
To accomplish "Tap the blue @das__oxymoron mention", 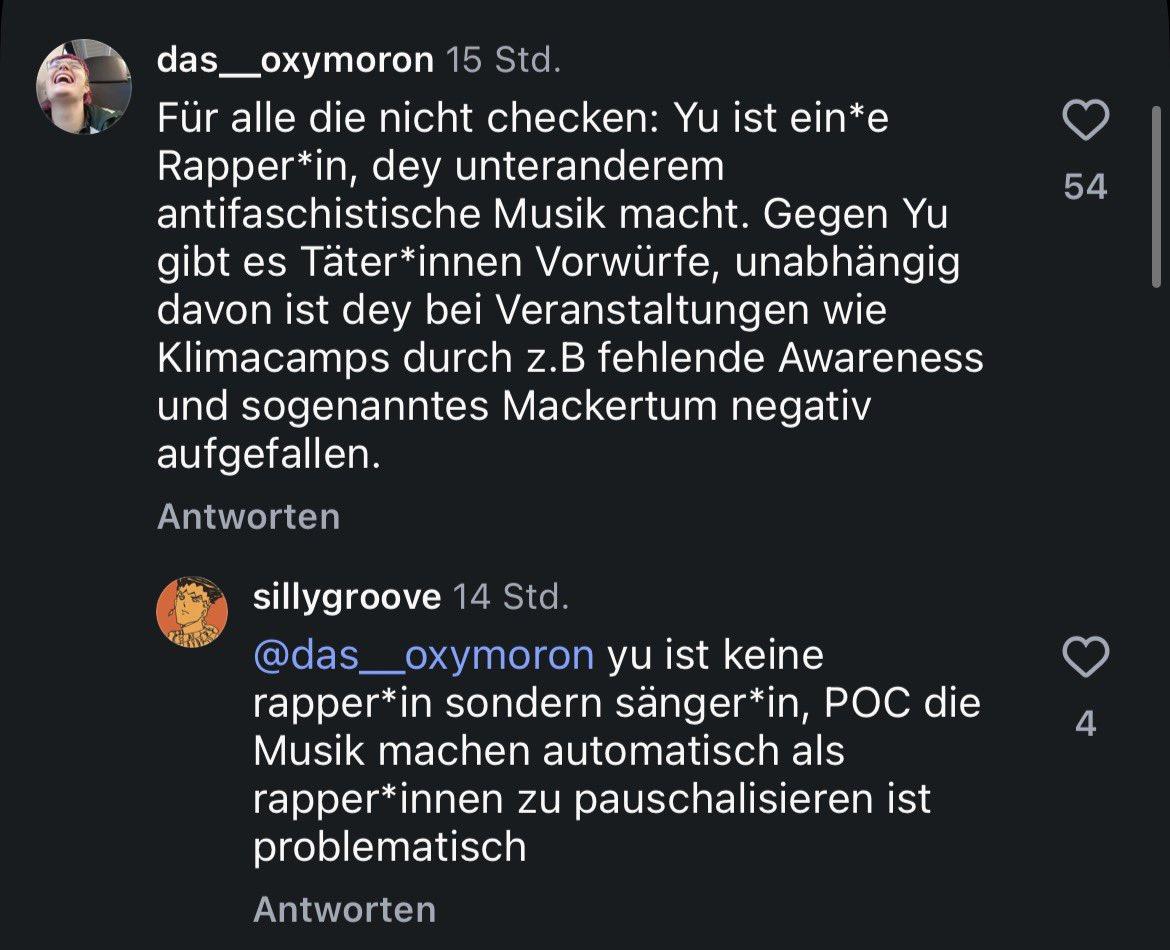I will (x=424, y=655).
